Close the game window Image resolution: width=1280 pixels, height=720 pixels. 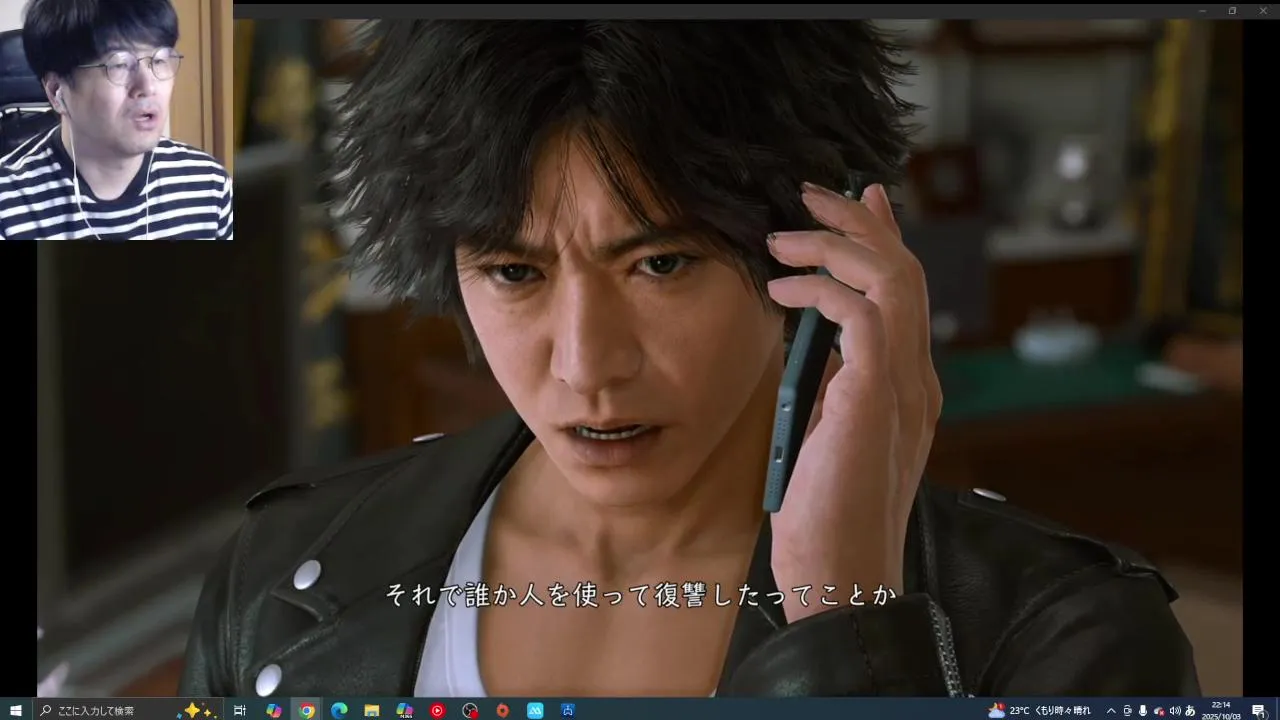tap(1262, 11)
